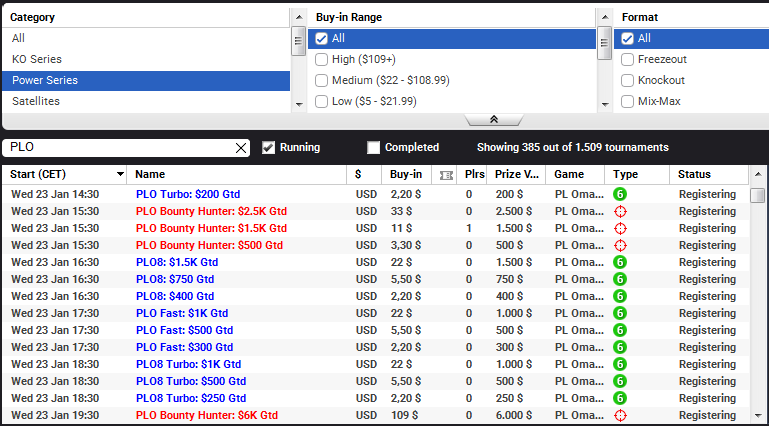Clear the PLO search text with the X icon
The height and width of the screenshot is (426, 769).
pos(240,148)
